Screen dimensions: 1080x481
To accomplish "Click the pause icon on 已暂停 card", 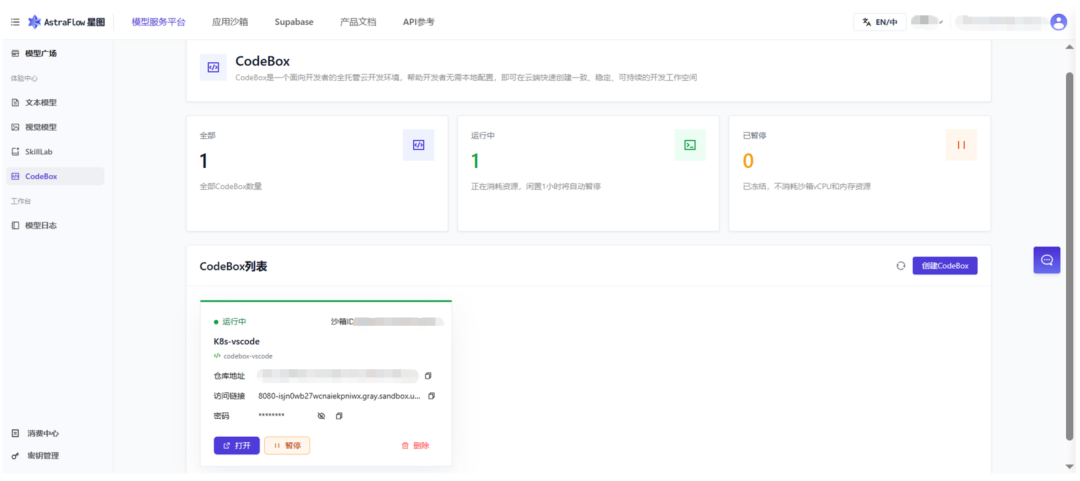I will [x=961, y=145].
